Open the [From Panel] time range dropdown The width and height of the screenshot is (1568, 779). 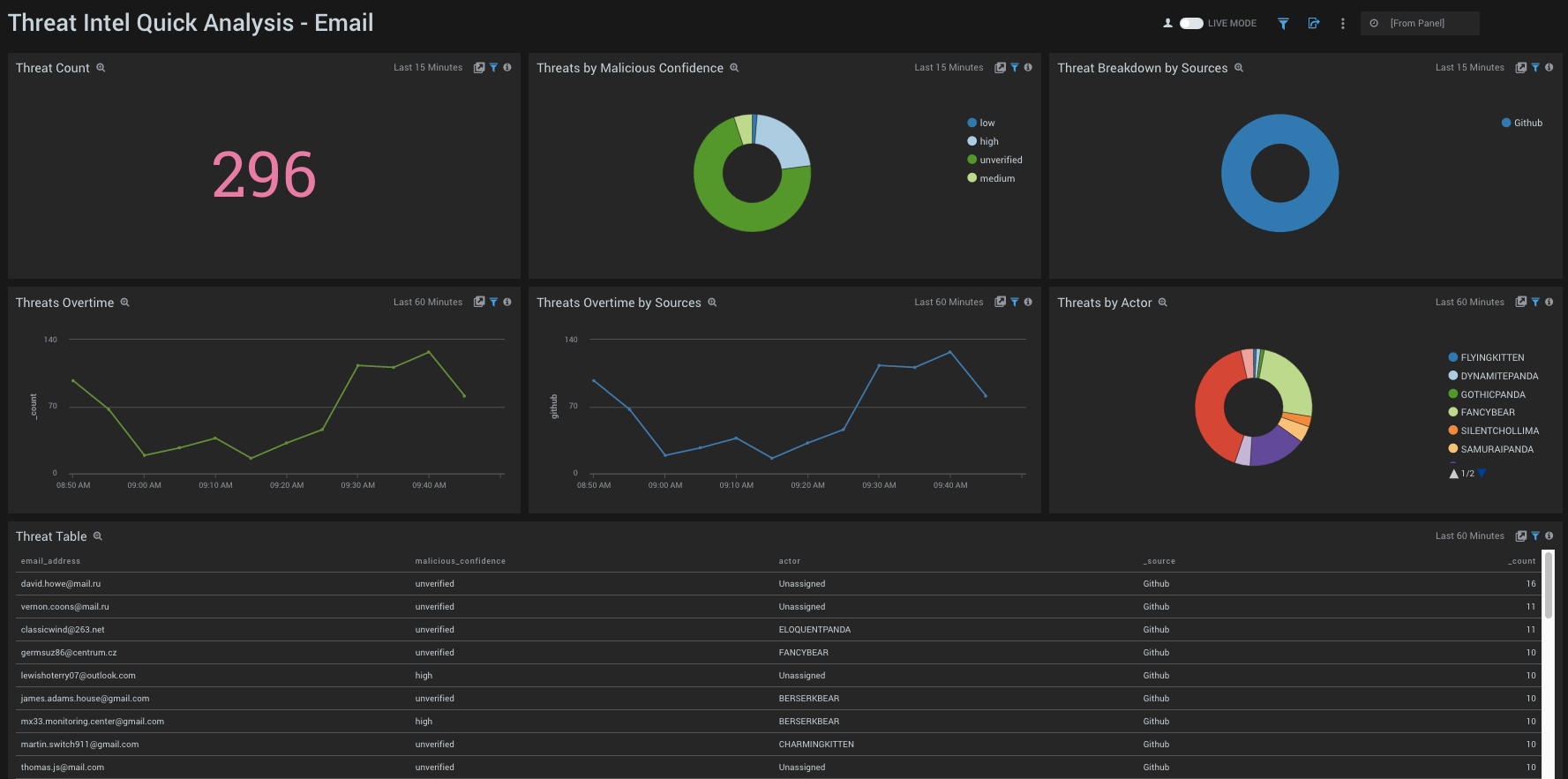click(x=1419, y=24)
